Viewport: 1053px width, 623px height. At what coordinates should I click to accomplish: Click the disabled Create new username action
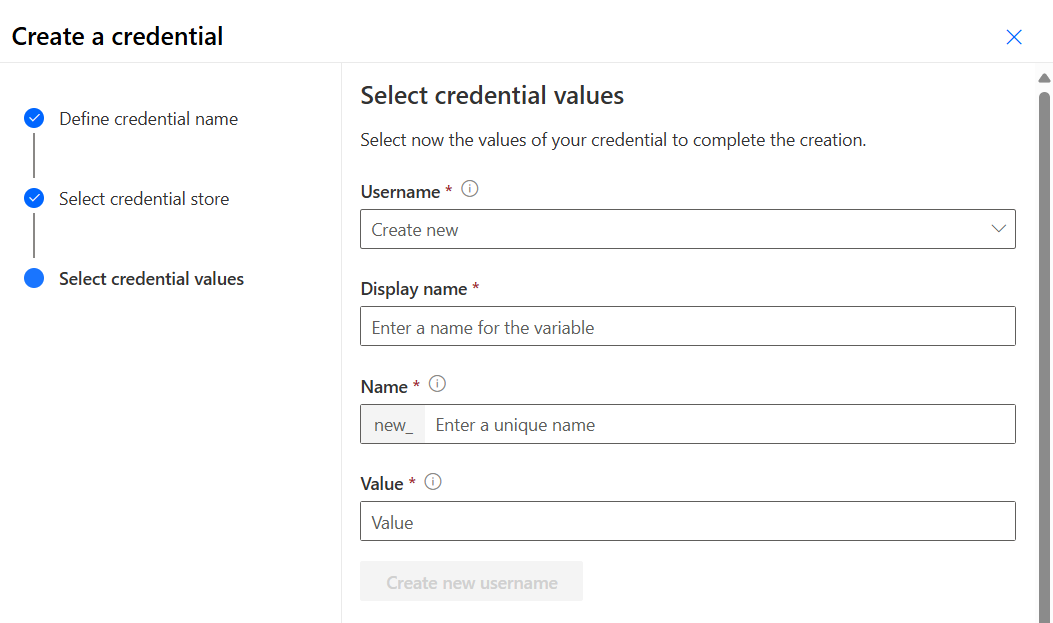[471, 581]
